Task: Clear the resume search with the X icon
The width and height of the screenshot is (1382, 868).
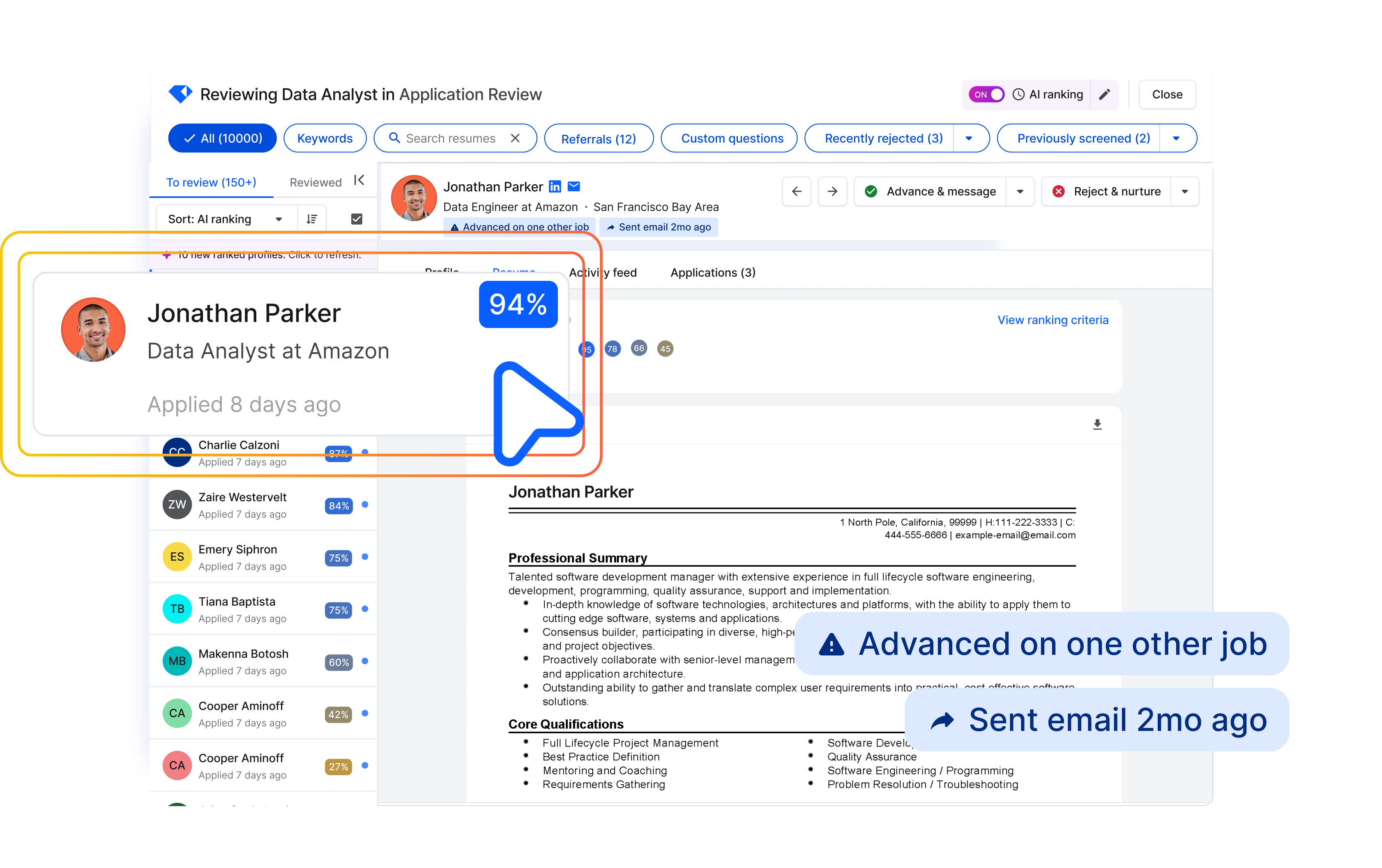Action: 515,138
